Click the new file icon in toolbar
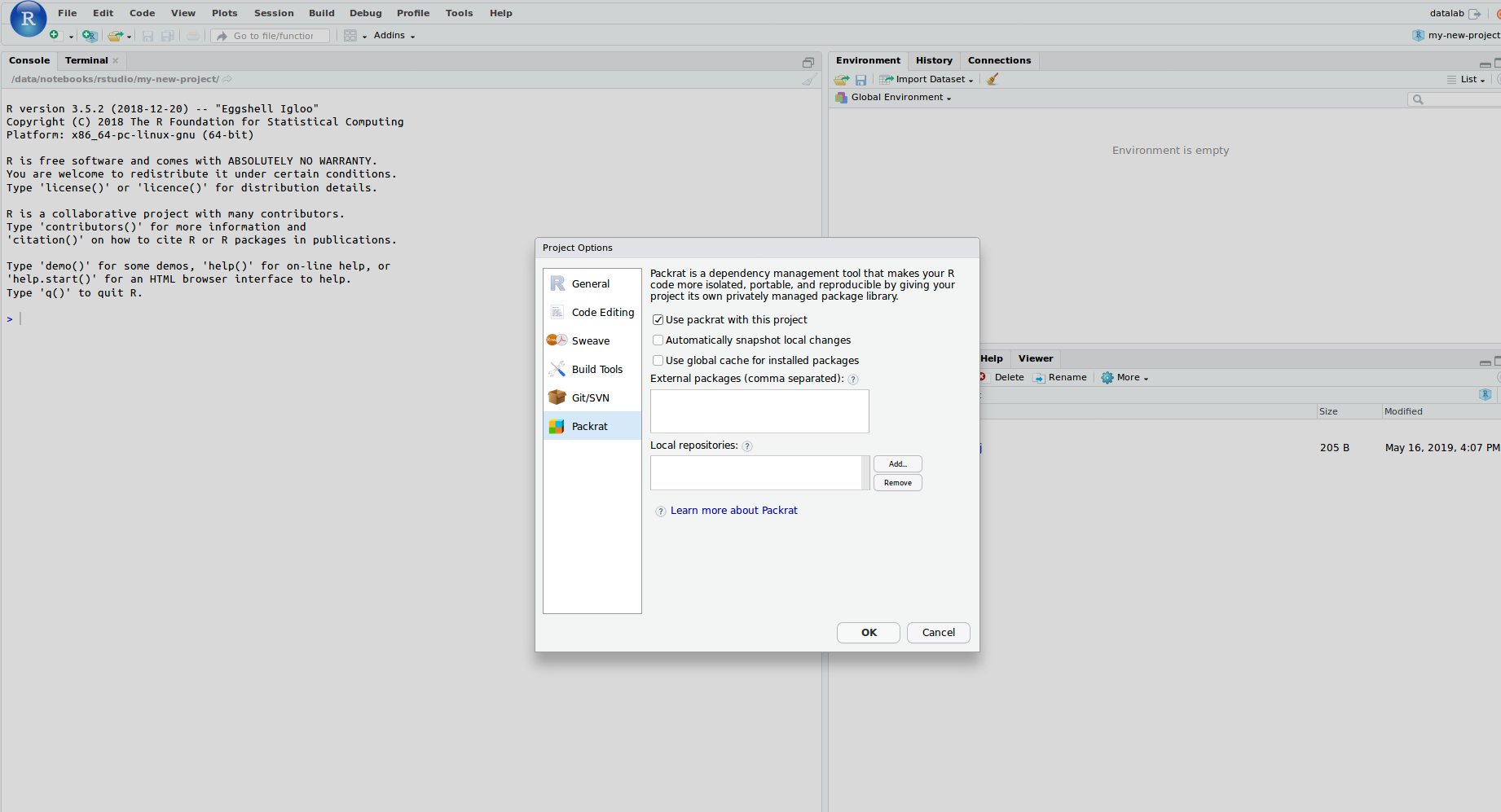Screen dimensions: 1501x812 pos(55,35)
